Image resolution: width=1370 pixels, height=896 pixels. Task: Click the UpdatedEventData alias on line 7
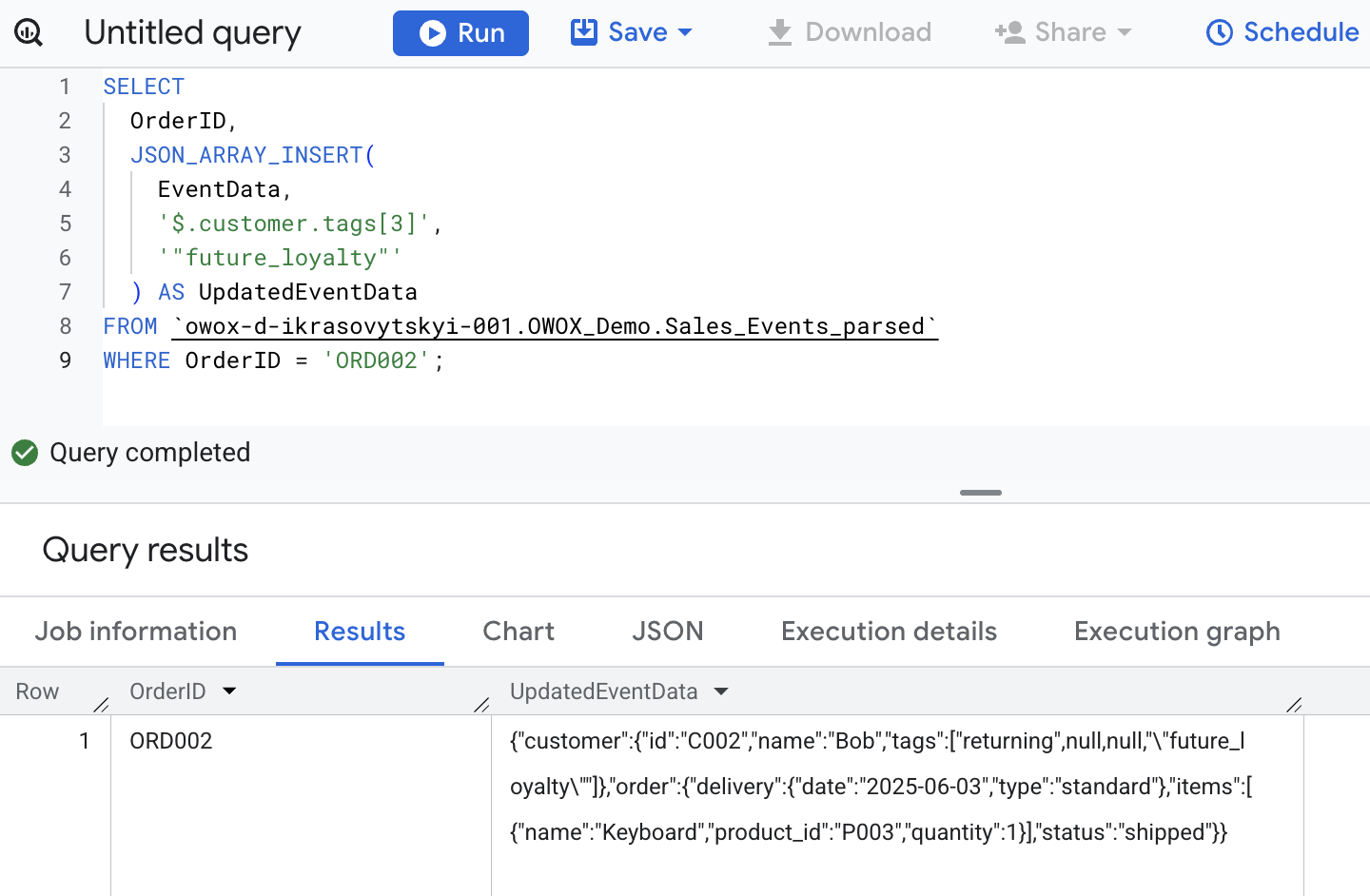click(308, 292)
